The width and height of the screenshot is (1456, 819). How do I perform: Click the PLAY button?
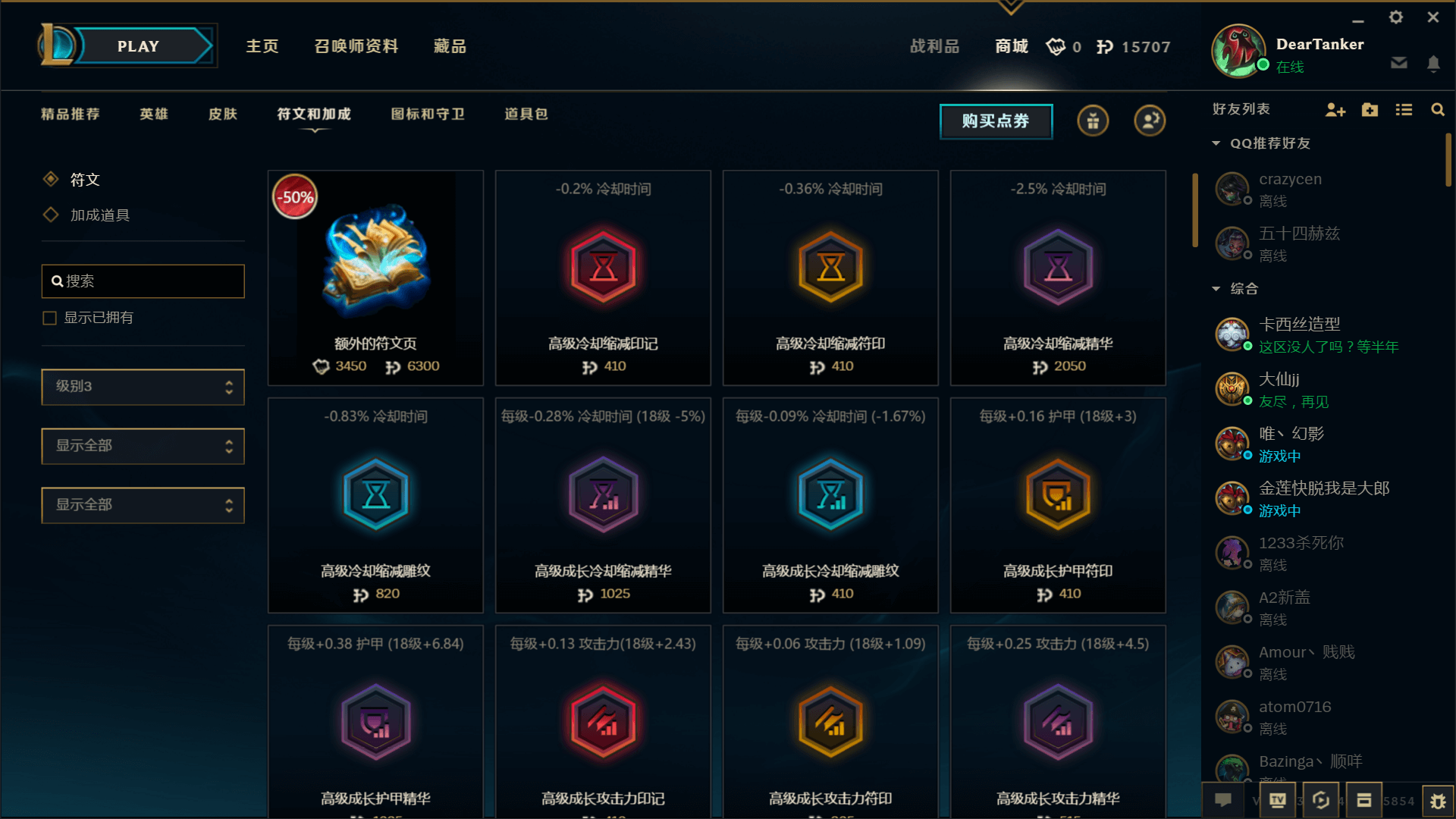(138, 46)
